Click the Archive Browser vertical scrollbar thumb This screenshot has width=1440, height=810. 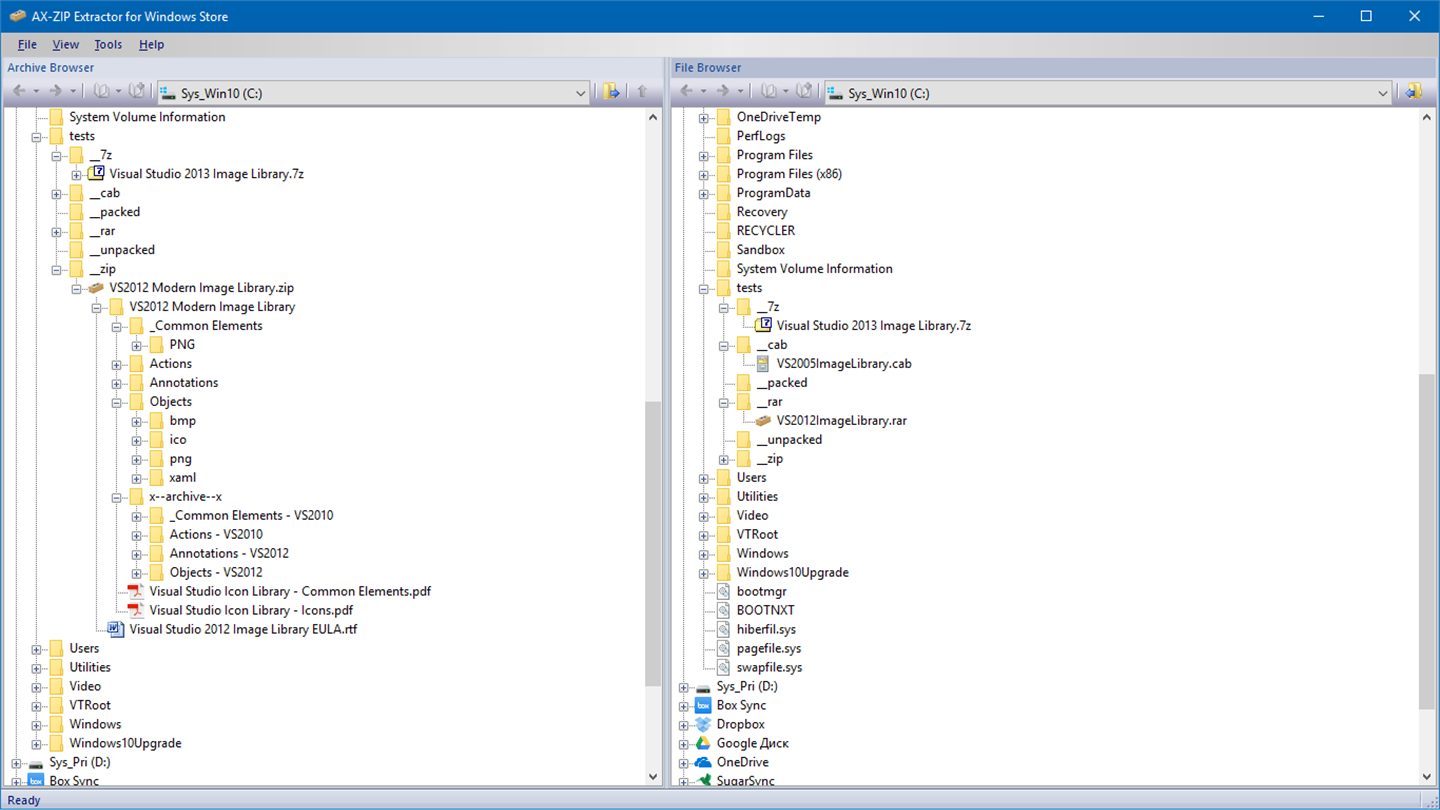tap(653, 544)
